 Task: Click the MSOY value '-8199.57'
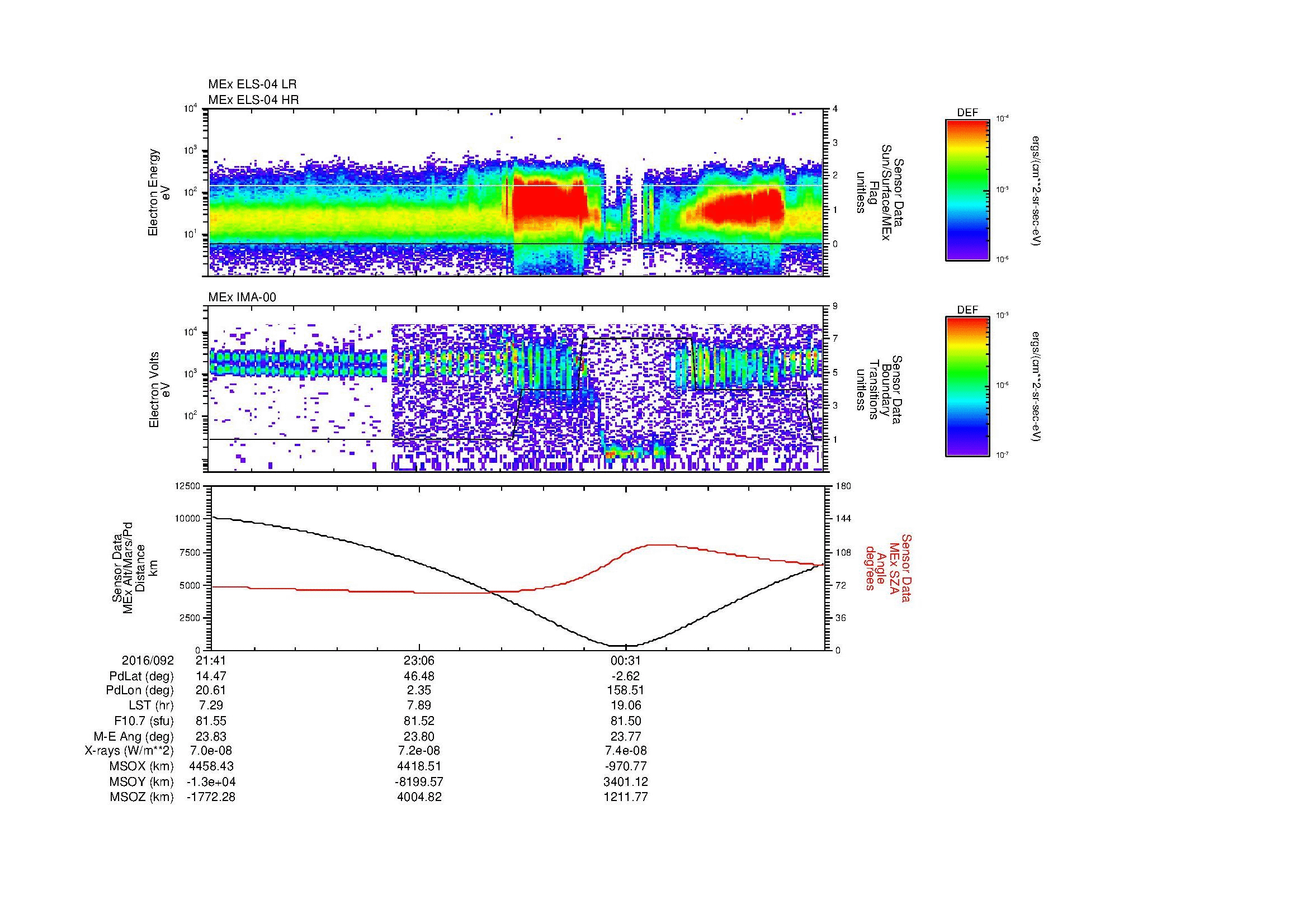point(419,781)
